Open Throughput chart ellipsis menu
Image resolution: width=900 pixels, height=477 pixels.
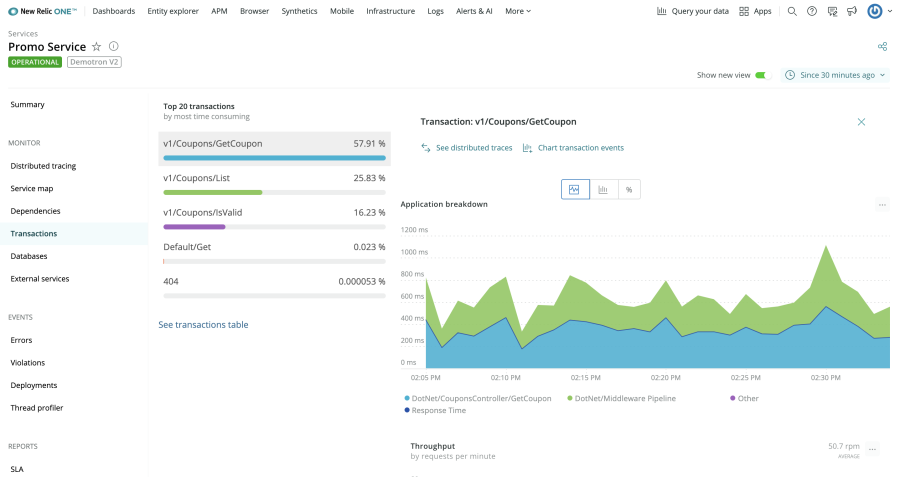click(872, 449)
